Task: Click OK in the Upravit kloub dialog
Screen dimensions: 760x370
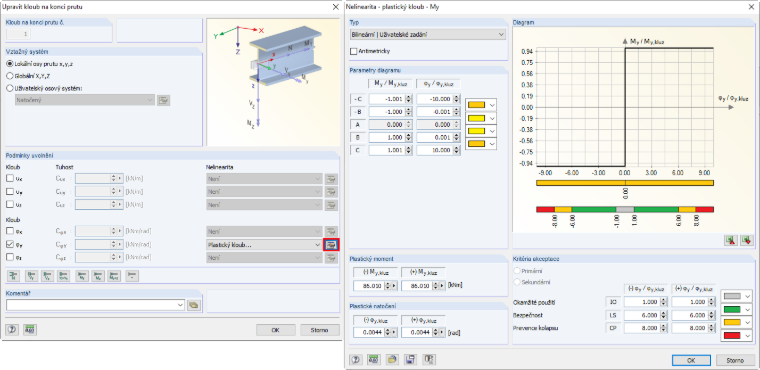Action: click(276, 330)
